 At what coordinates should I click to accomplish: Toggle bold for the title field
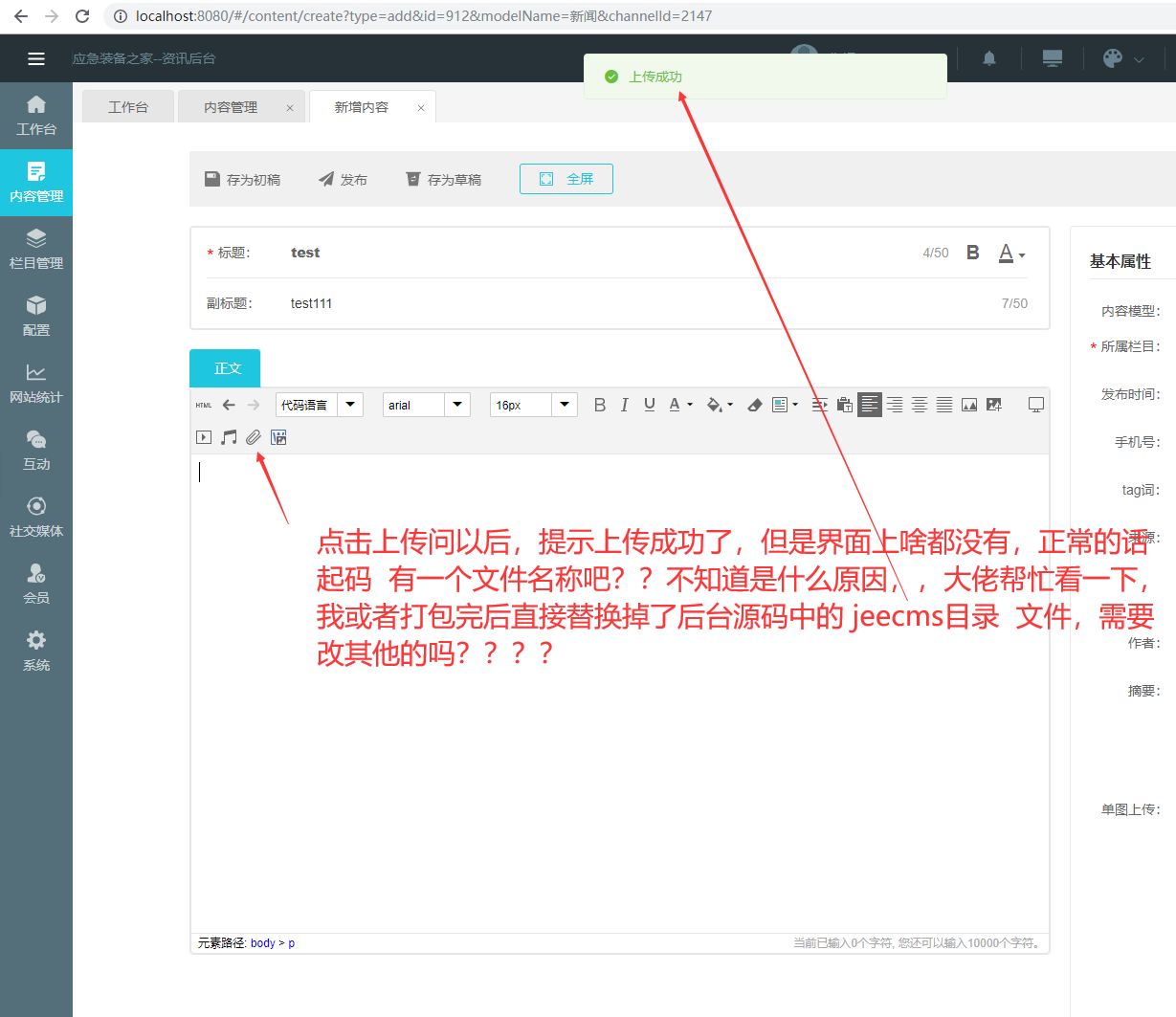972,253
